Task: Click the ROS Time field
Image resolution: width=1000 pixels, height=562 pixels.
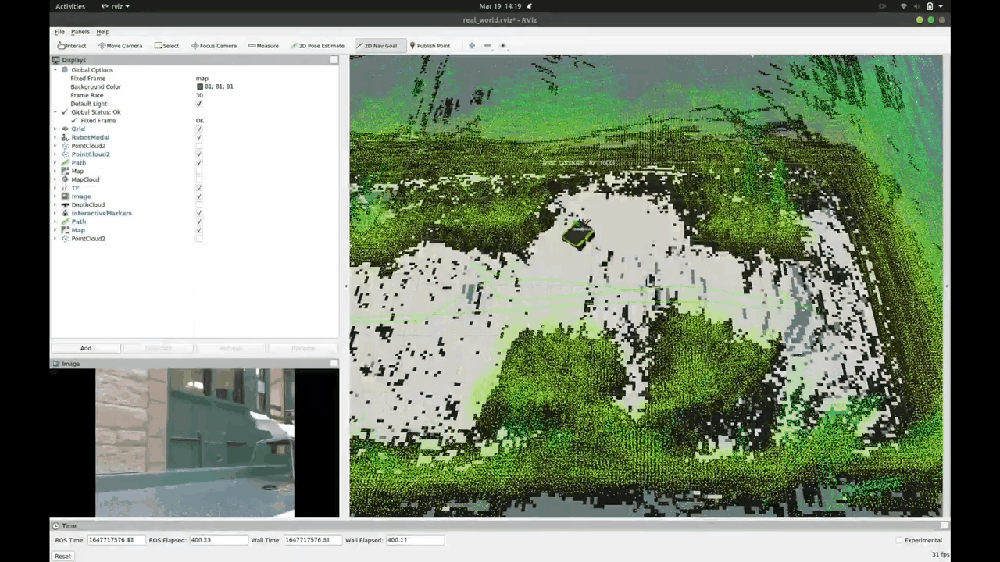Action: click(x=116, y=540)
